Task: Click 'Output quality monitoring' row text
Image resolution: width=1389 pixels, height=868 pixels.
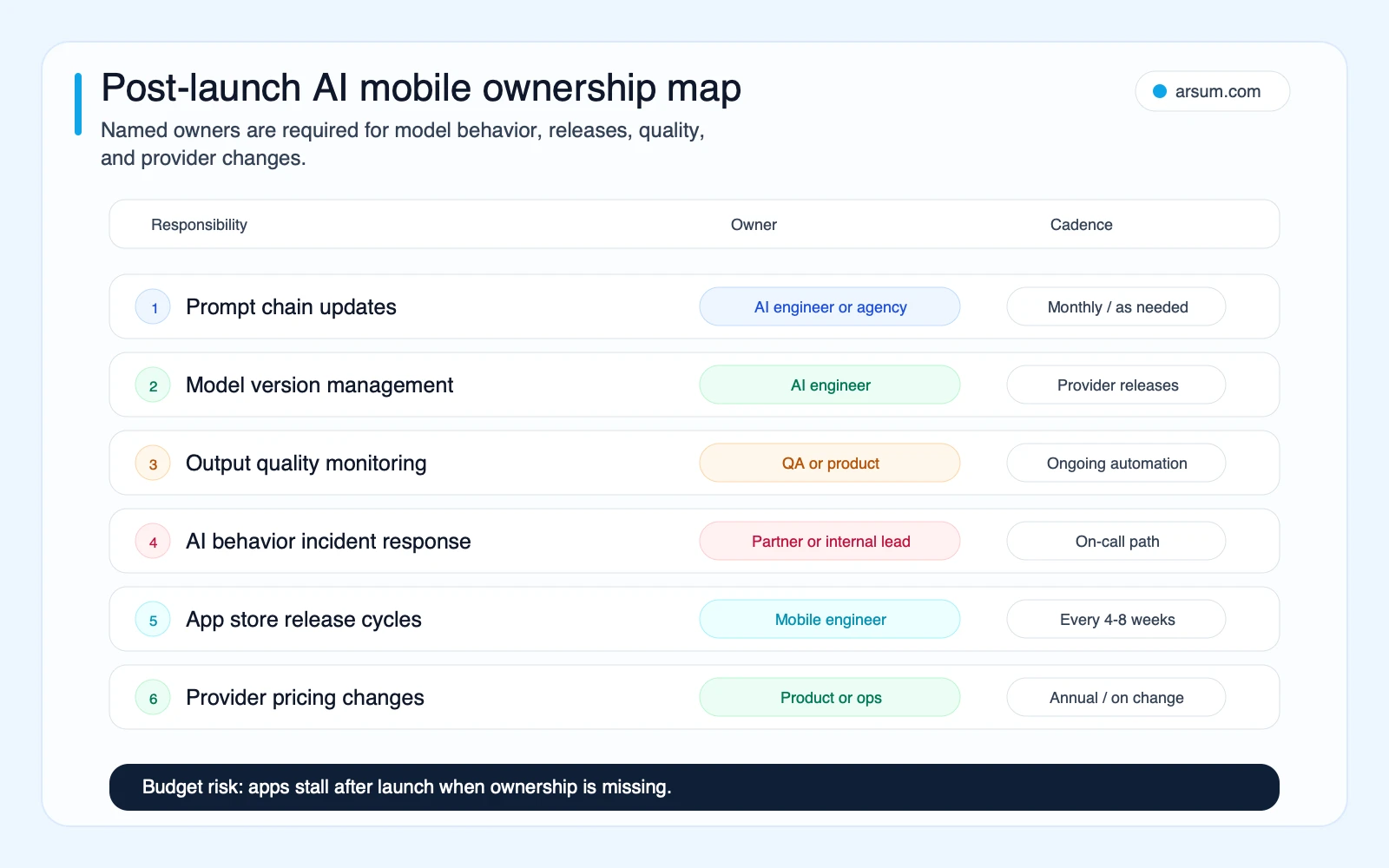Action: click(x=306, y=464)
